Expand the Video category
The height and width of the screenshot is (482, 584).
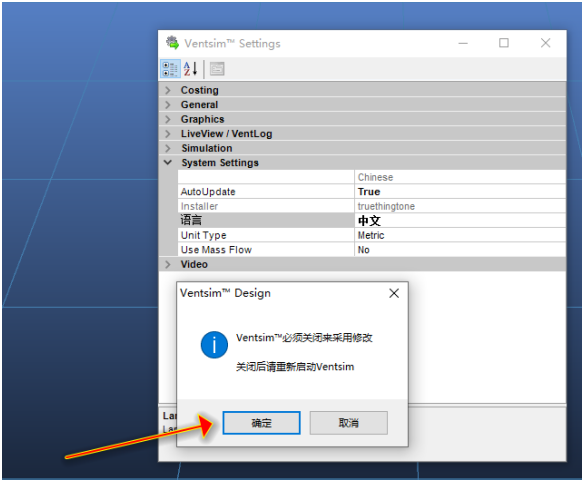pos(168,264)
